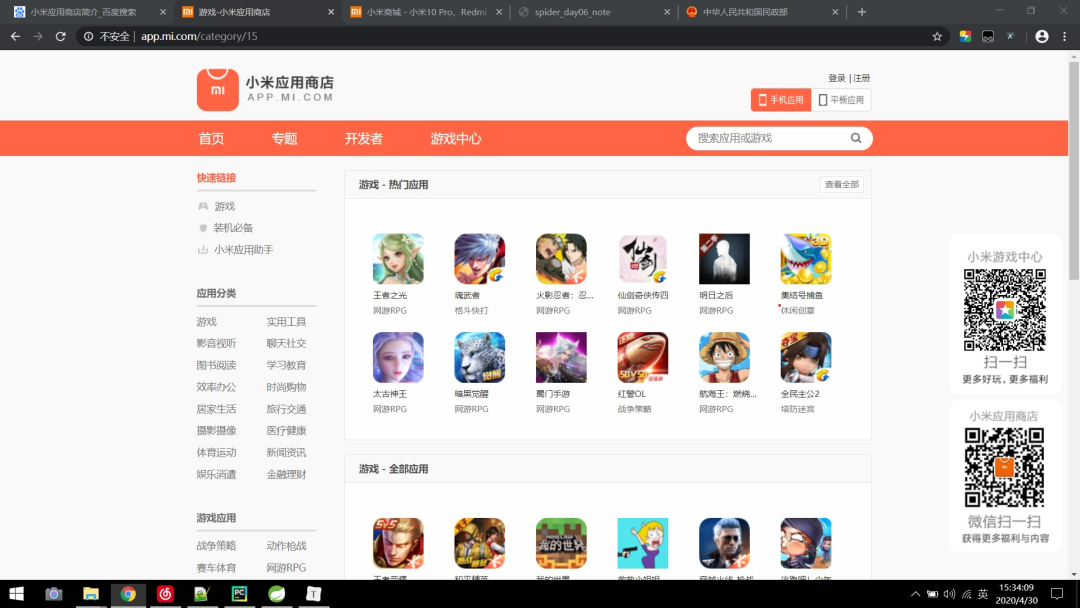Open NetEase Music from taskbar

[165, 594]
